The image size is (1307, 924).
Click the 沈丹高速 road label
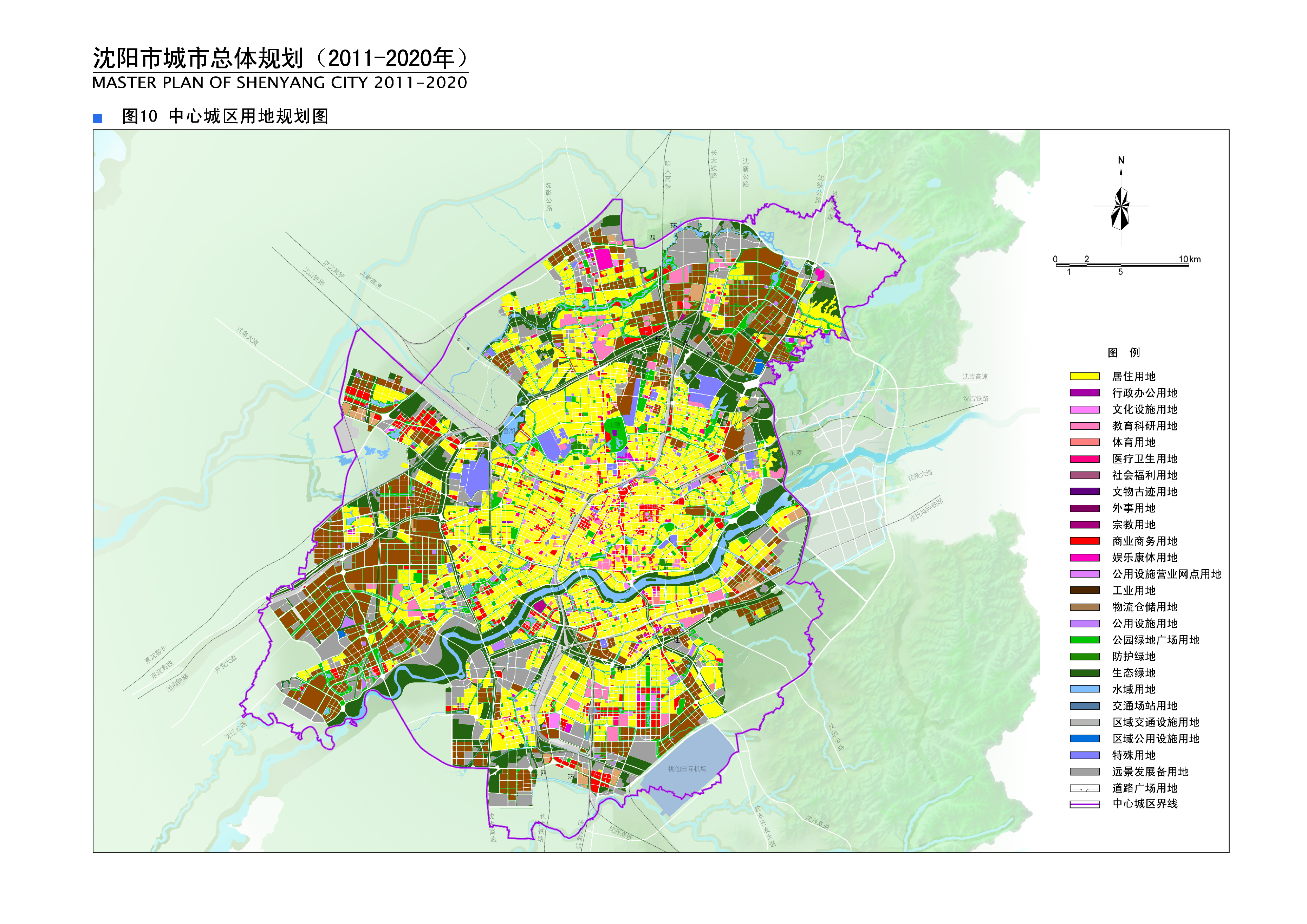818,822
